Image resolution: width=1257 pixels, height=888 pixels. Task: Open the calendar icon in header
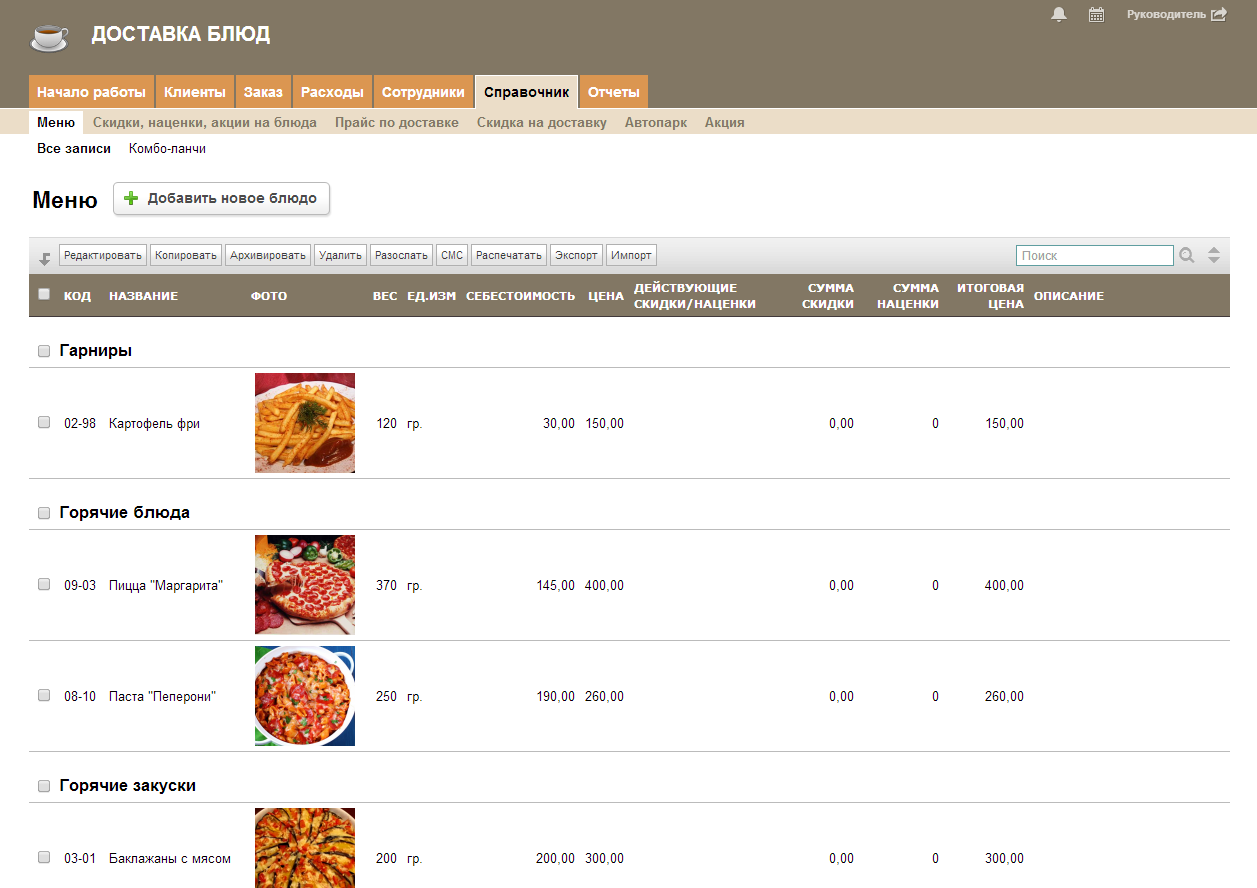click(1096, 15)
